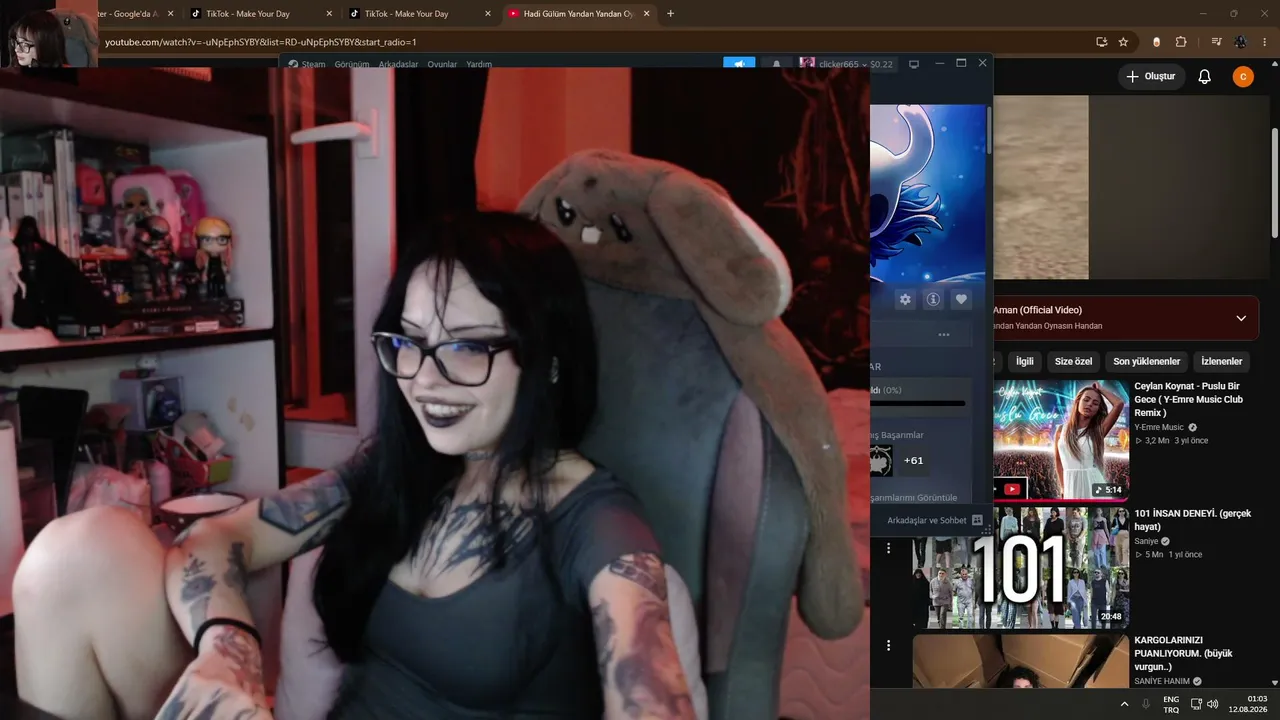Viewport: 1280px width, 720px height.
Task: Close the Google tab
Action: pos(169,14)
